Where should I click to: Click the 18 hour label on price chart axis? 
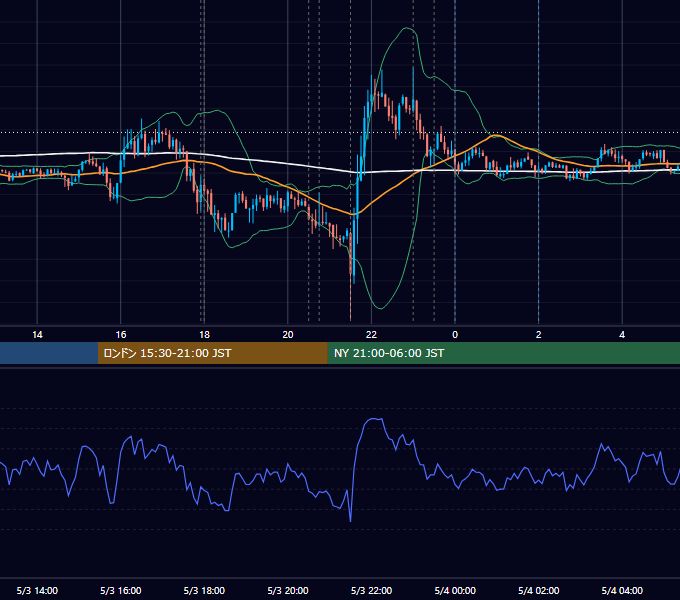[x=204, y=335]
